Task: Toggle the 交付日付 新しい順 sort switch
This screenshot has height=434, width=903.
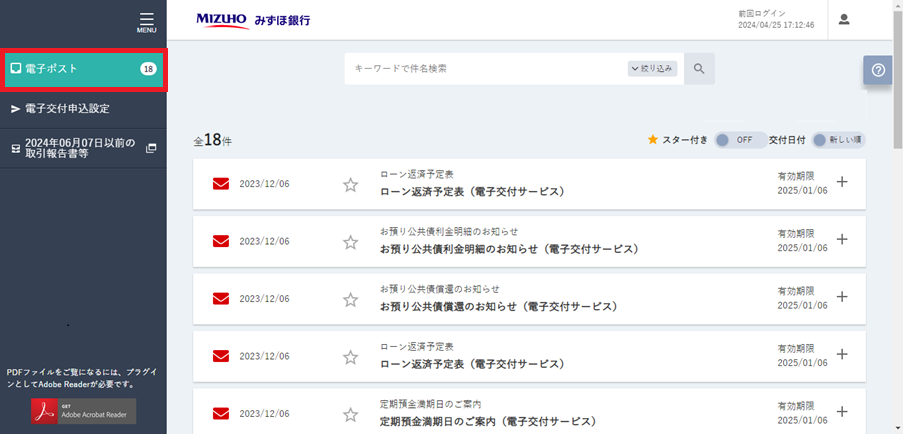Action: tap(838, 140)
